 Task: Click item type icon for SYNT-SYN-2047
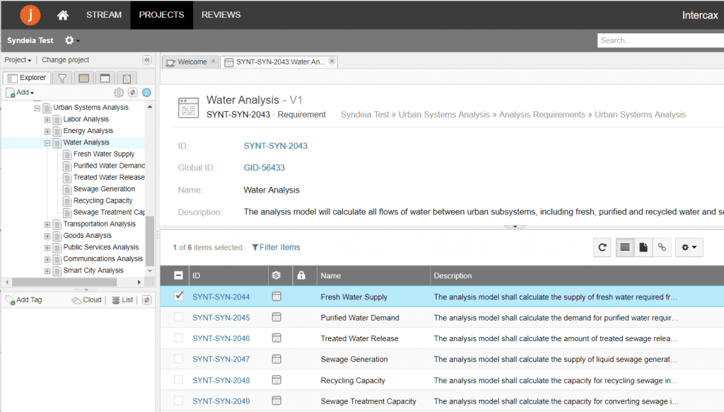276,359
